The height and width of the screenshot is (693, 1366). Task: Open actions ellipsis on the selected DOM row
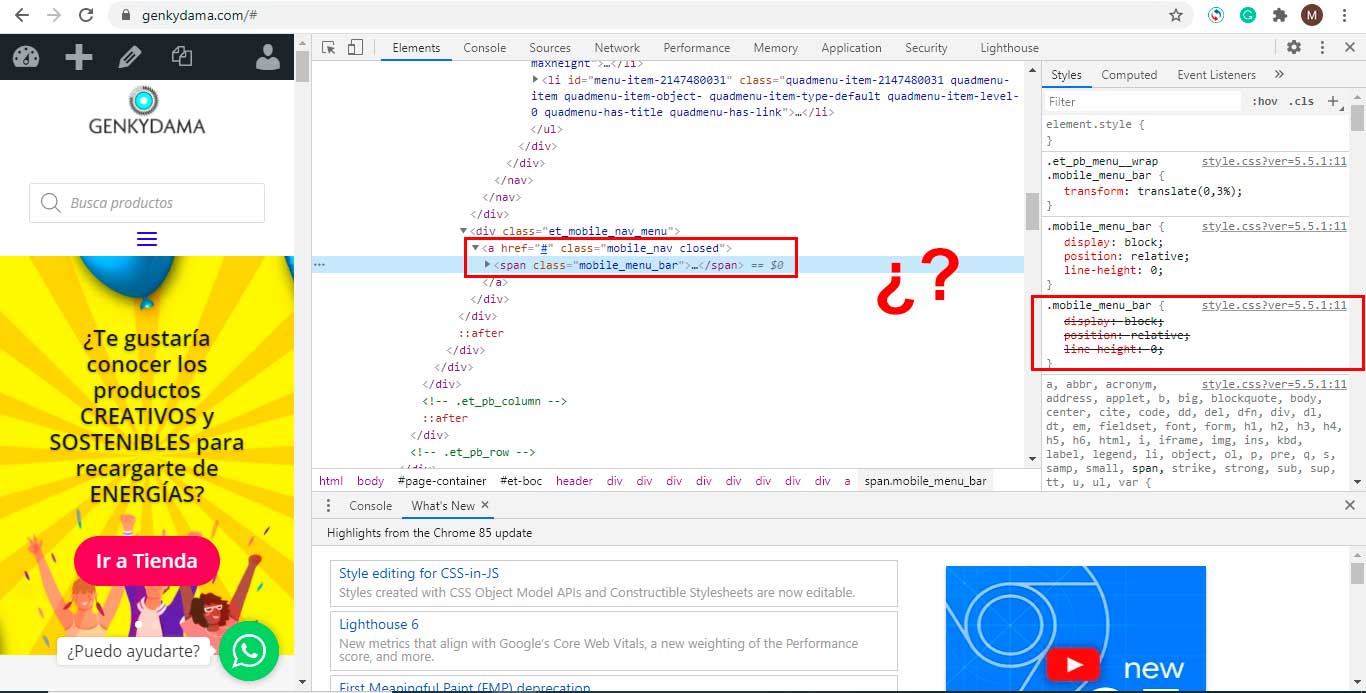tap(319, 265)
